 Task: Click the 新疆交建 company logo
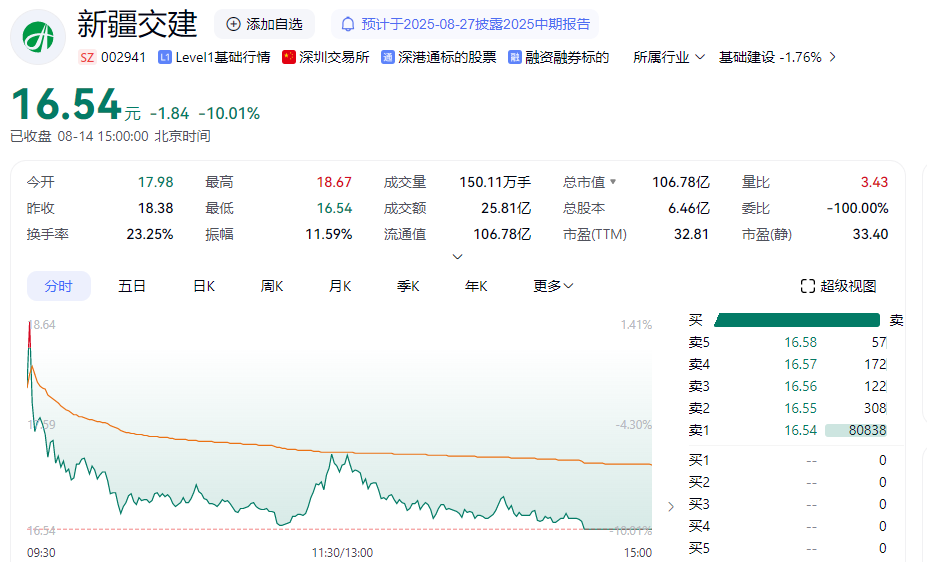pos(38,37)
